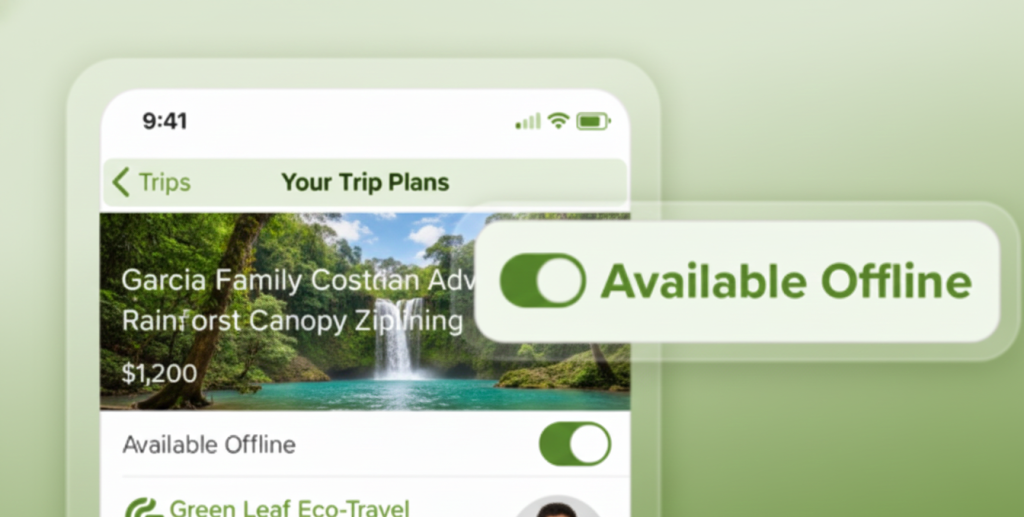Tap the battery indicator icon
The width and height of the screenshot is (1024, 517).
click(x=593, y=121)
